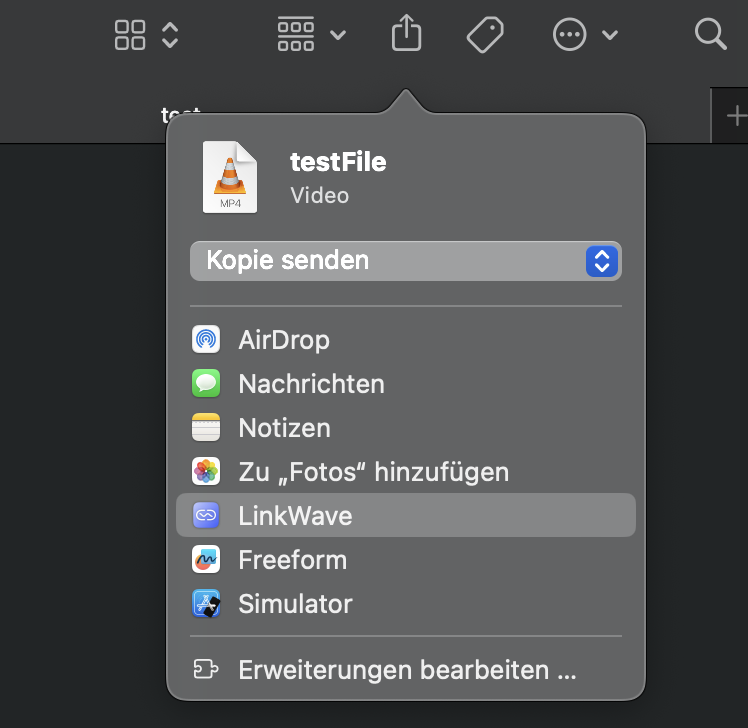This screenshot has width=748, height=728.
Task: Expand the icon view switcher arrows
Action: click(170, 35)
